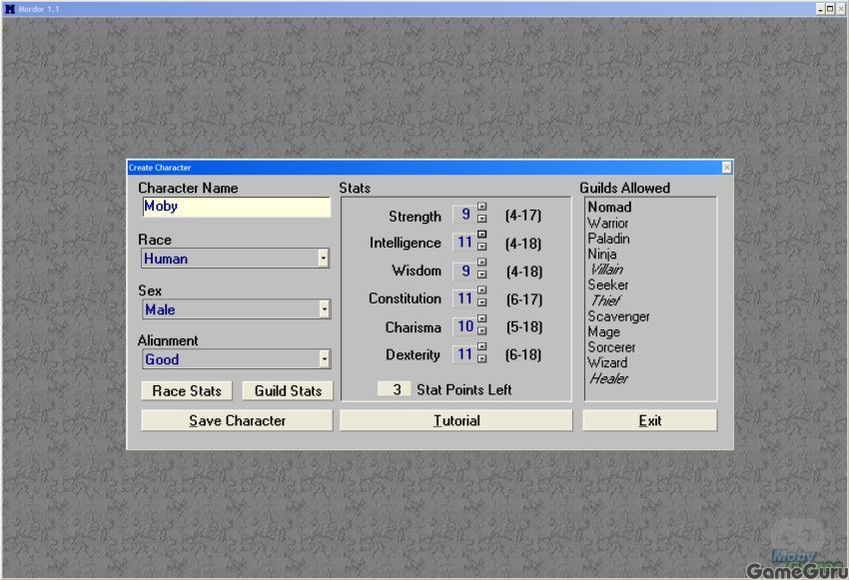This screenshot has width=849, height=580.
Task: Click the Mordor 1.1 title bar icon
Action: (x=10, y=9)
